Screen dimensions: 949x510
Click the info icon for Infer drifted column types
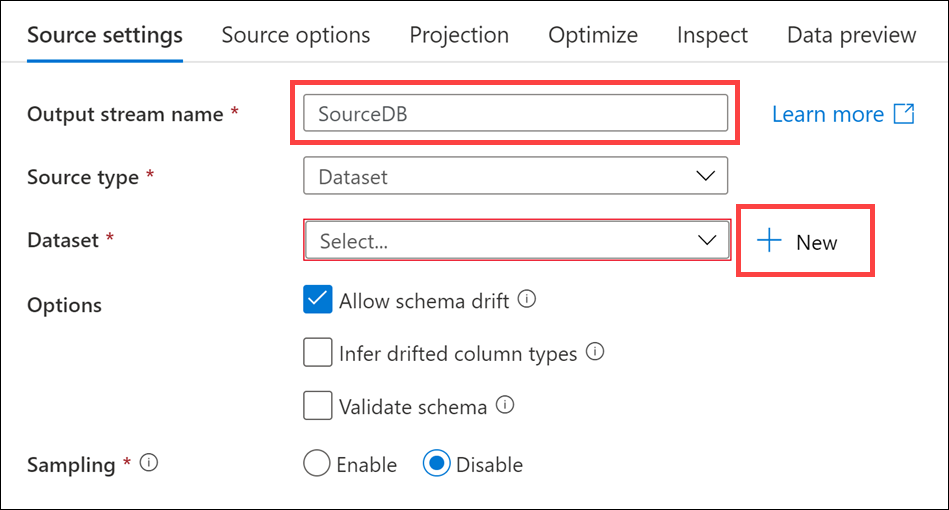tap(595, 351)
